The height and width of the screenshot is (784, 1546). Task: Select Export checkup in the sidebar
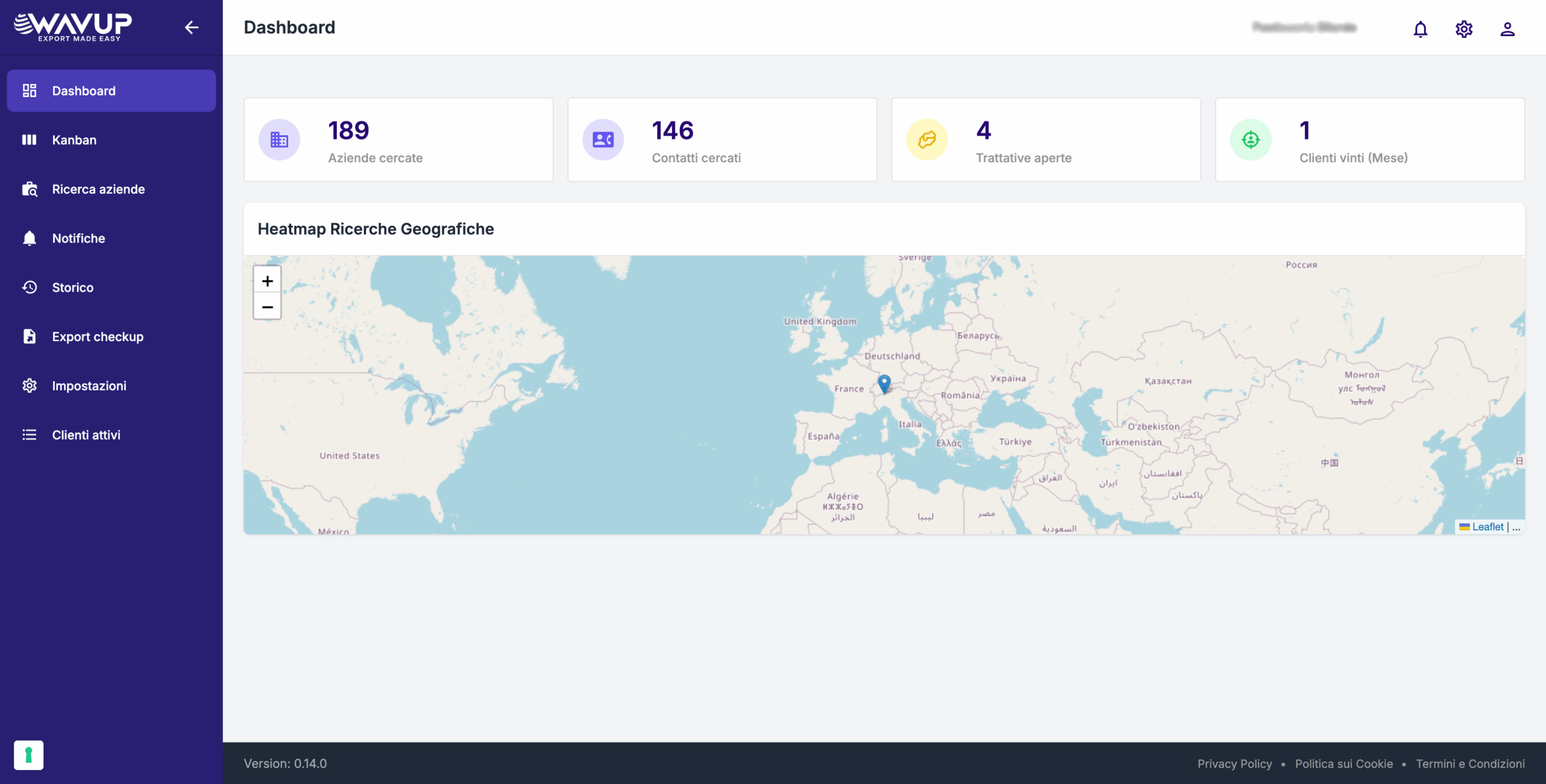[98, 337]
